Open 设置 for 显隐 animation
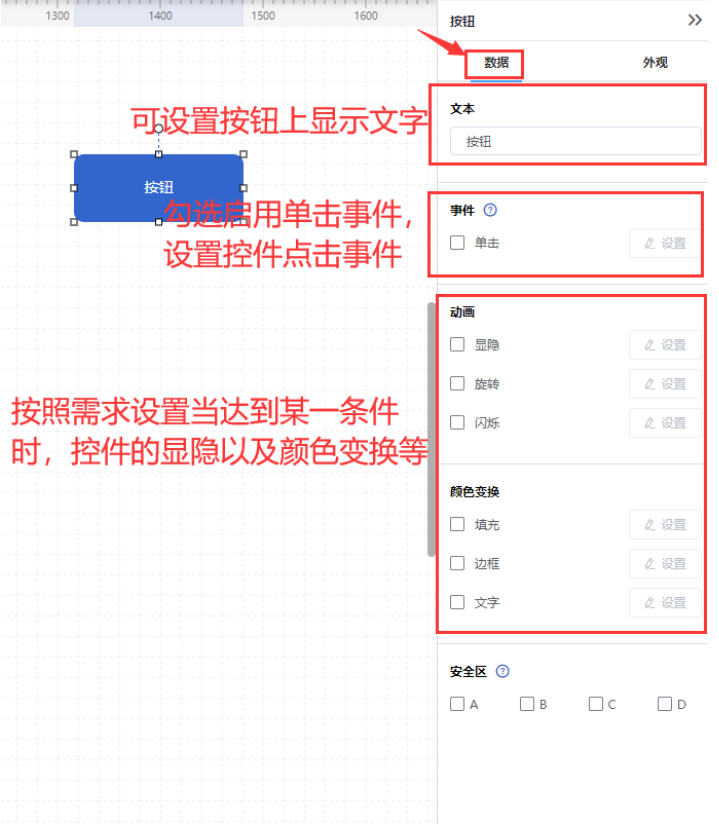 tap(665, 345)
